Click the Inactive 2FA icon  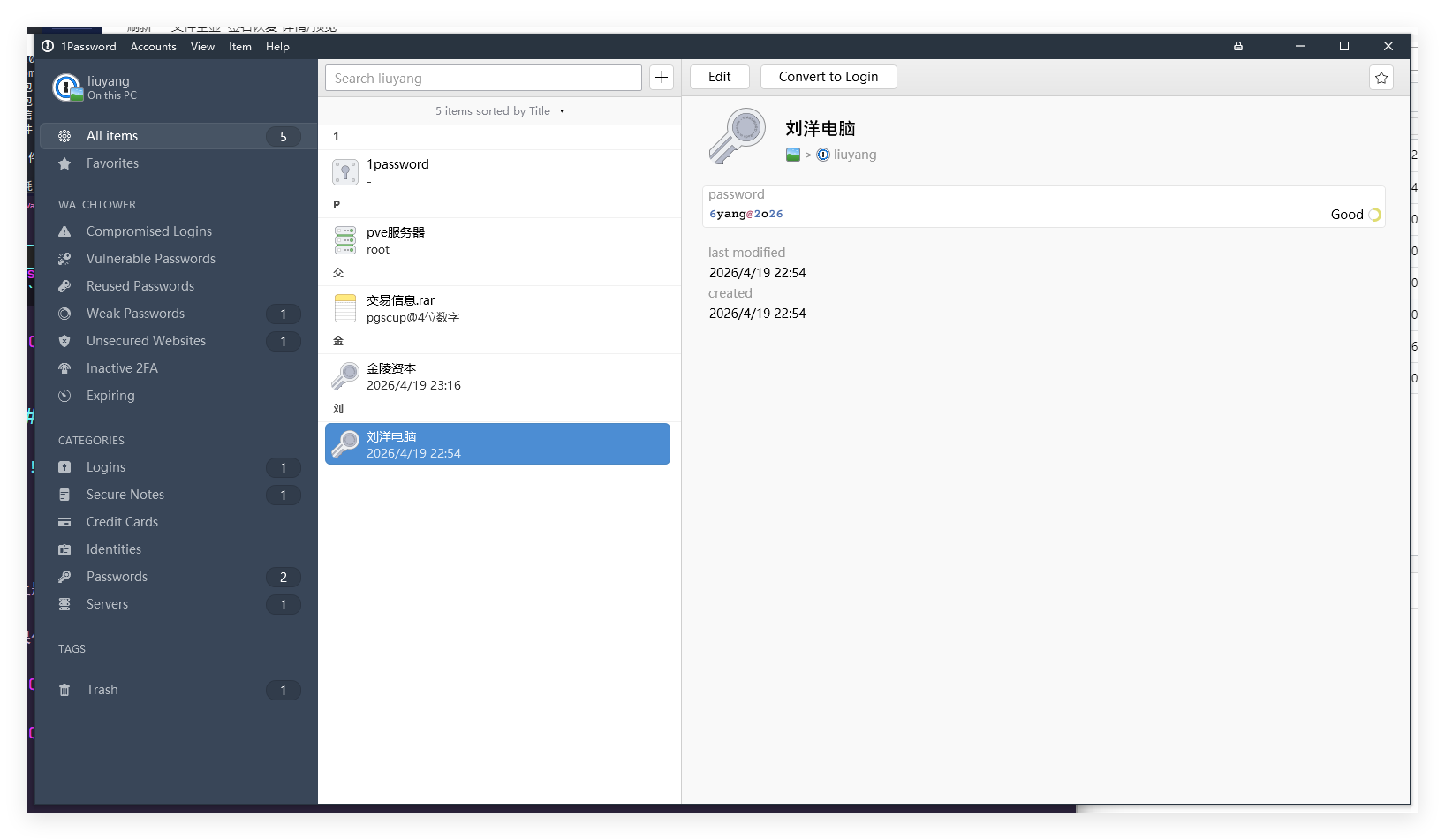pyautogui.click(x=64, y=368)
